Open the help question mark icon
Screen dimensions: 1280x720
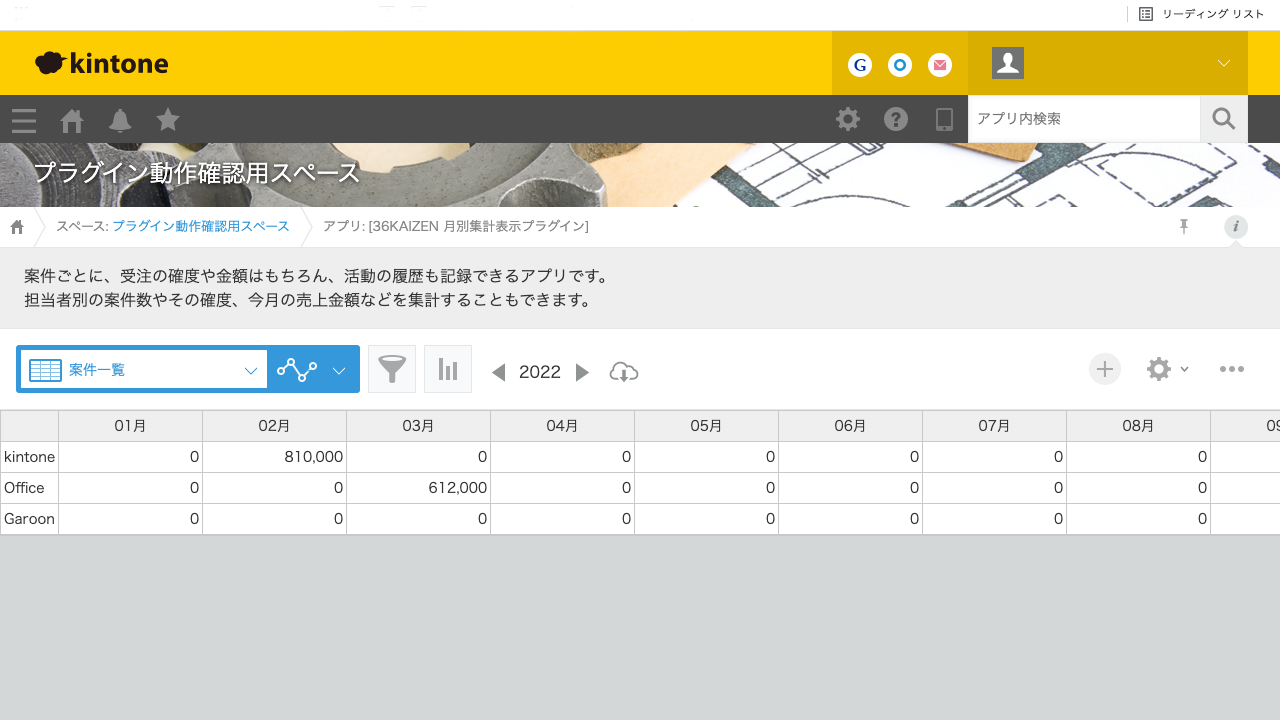[896, 120]
